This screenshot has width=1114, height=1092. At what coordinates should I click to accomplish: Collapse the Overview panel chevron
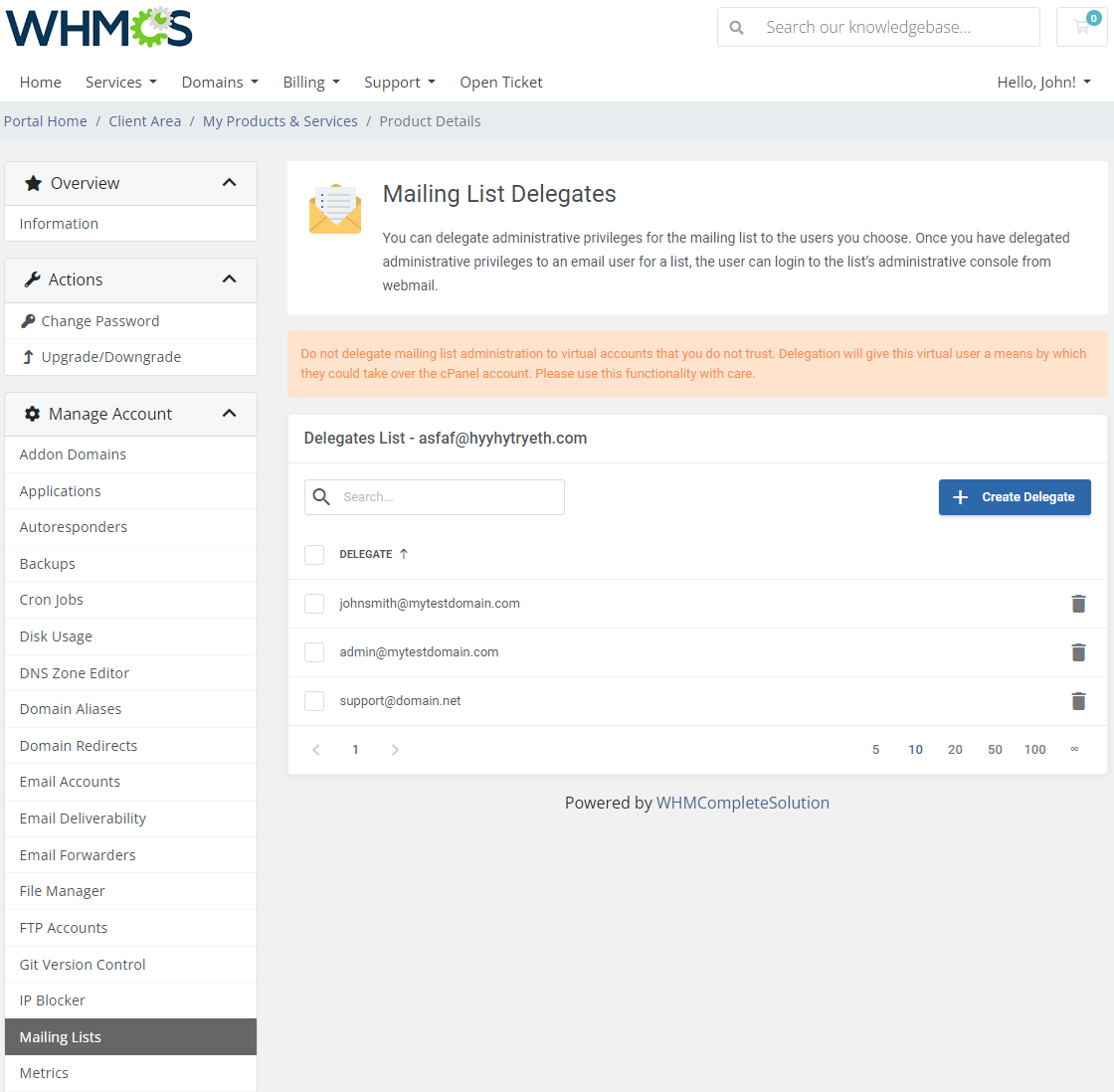point(229,183)
